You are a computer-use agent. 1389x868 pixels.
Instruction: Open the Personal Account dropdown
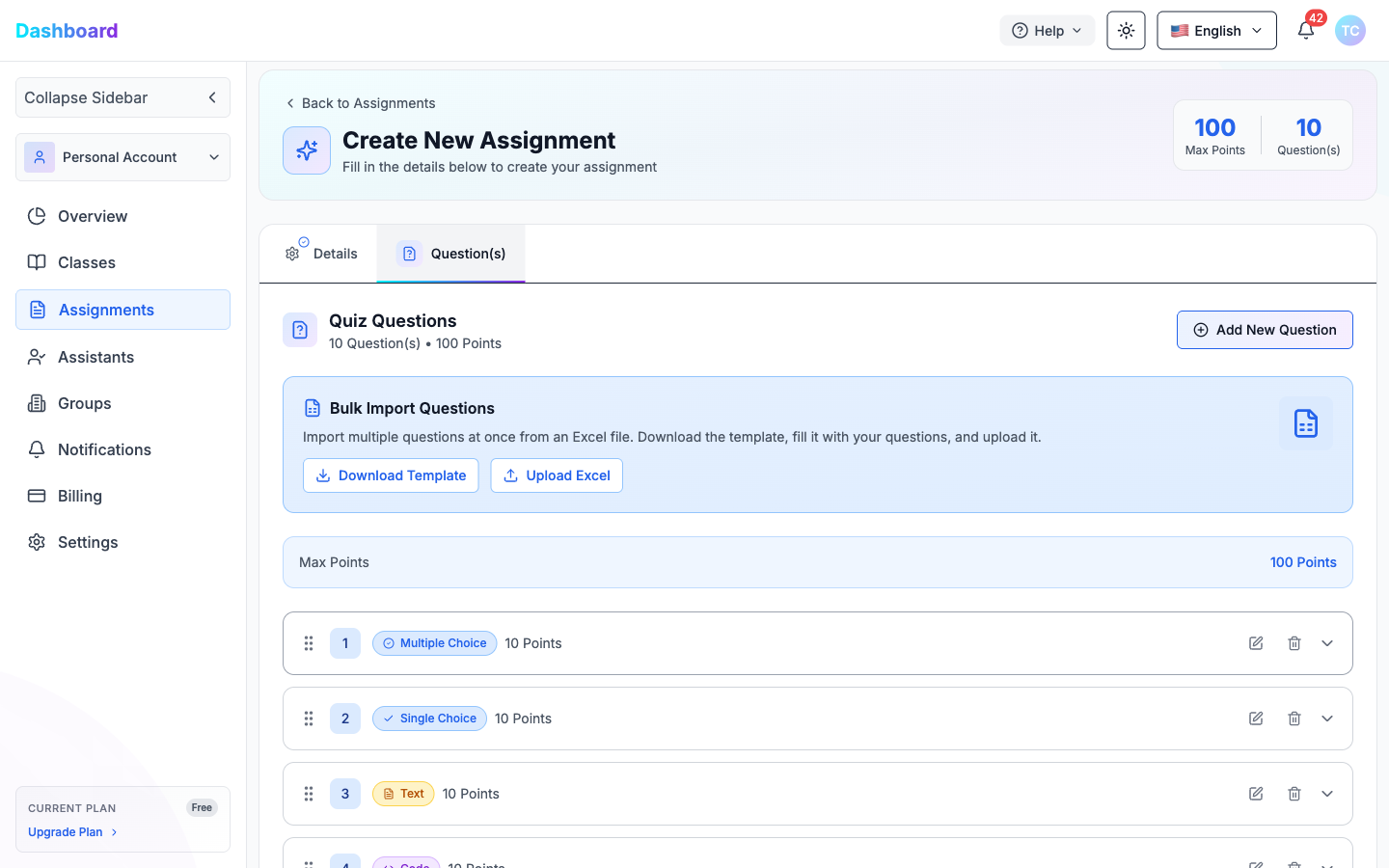(x=123, y=157)
